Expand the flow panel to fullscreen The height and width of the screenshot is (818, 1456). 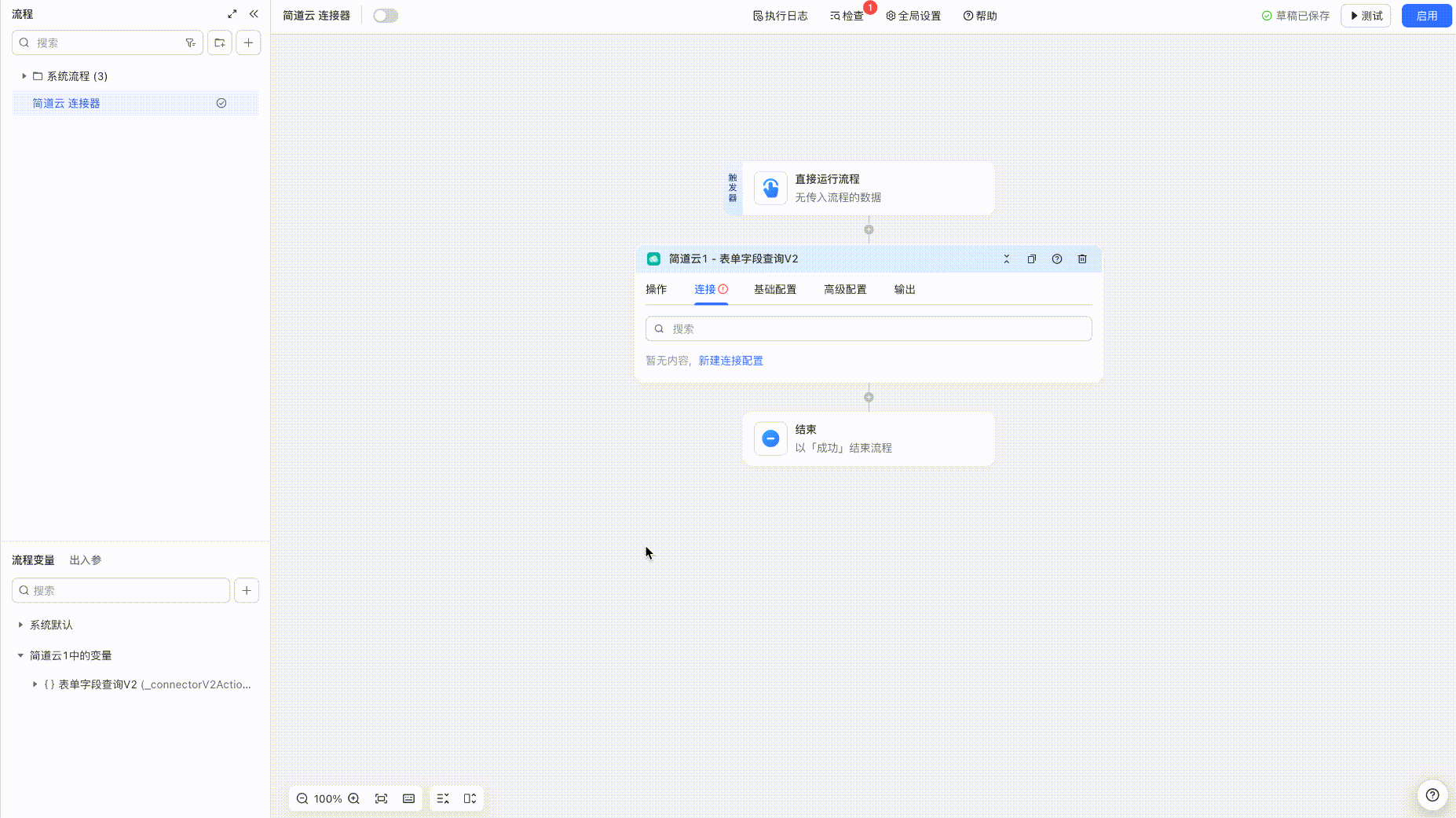232,14
